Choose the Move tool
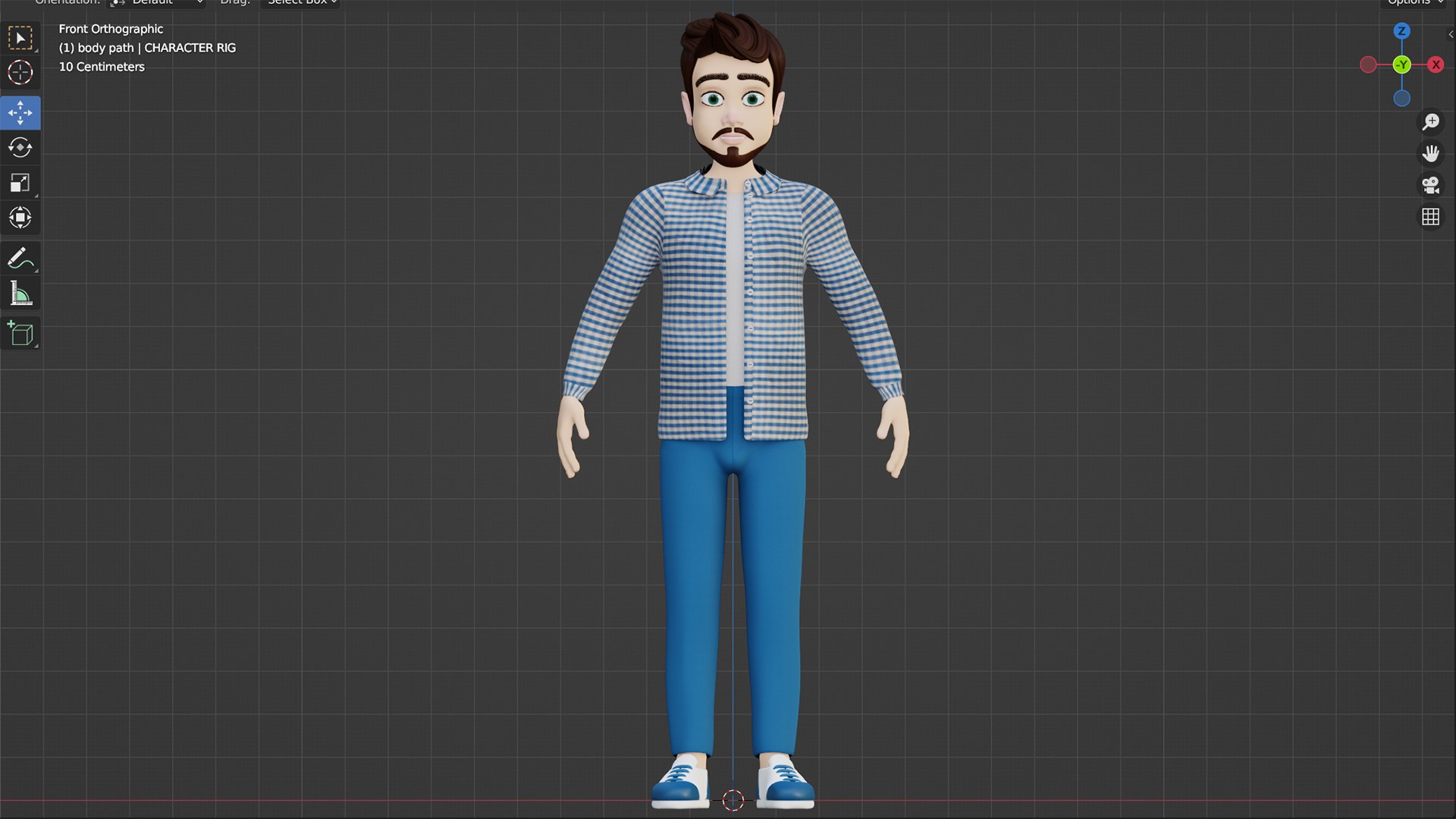The height and width of the screenshot is (819, 1456). pos(20,113)
